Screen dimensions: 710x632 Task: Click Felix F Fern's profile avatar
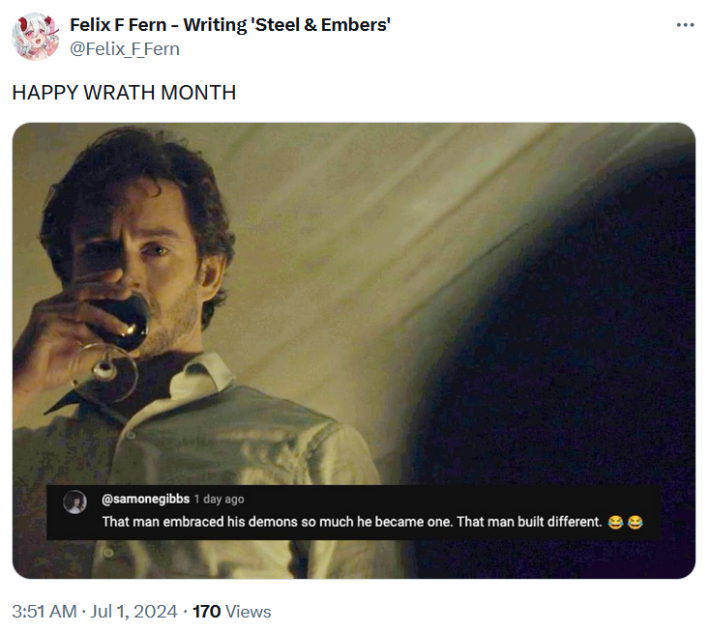click(35, 37)
